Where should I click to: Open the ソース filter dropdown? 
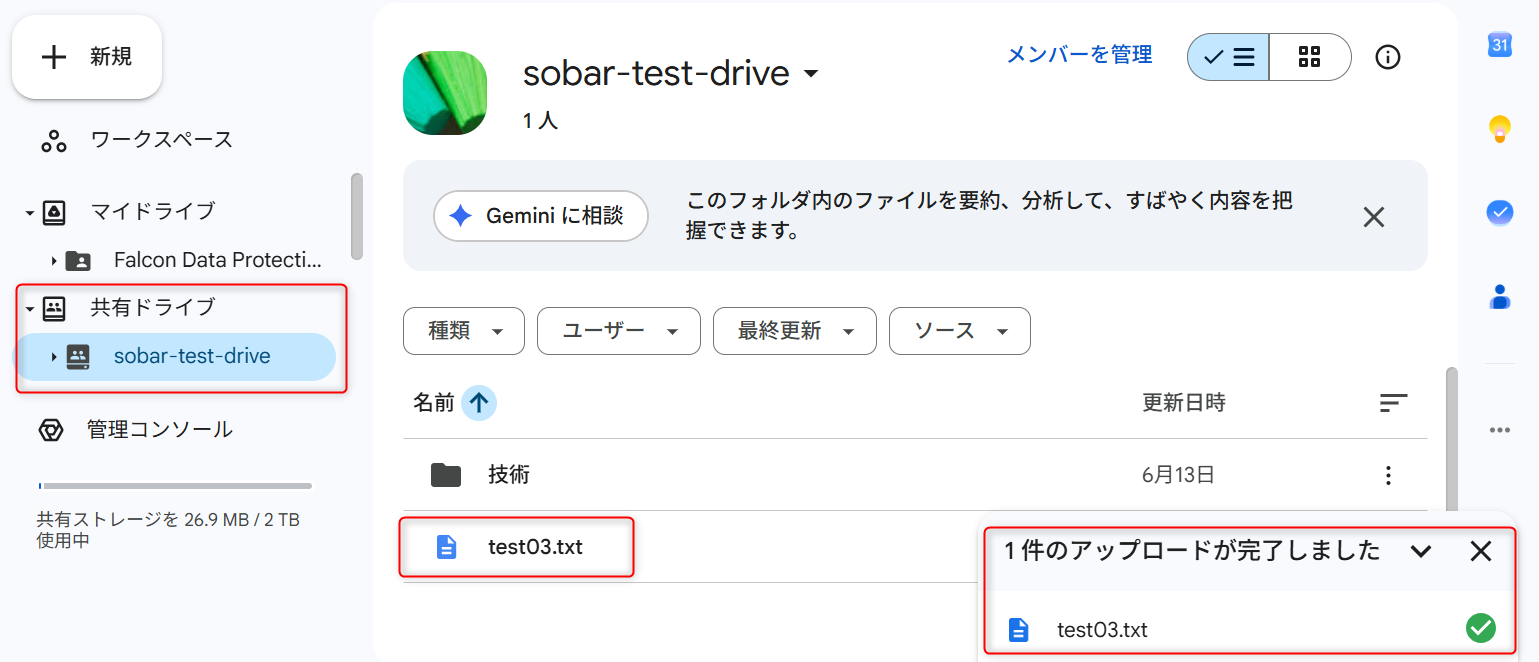pyautogui.click(x=960, y=331)
